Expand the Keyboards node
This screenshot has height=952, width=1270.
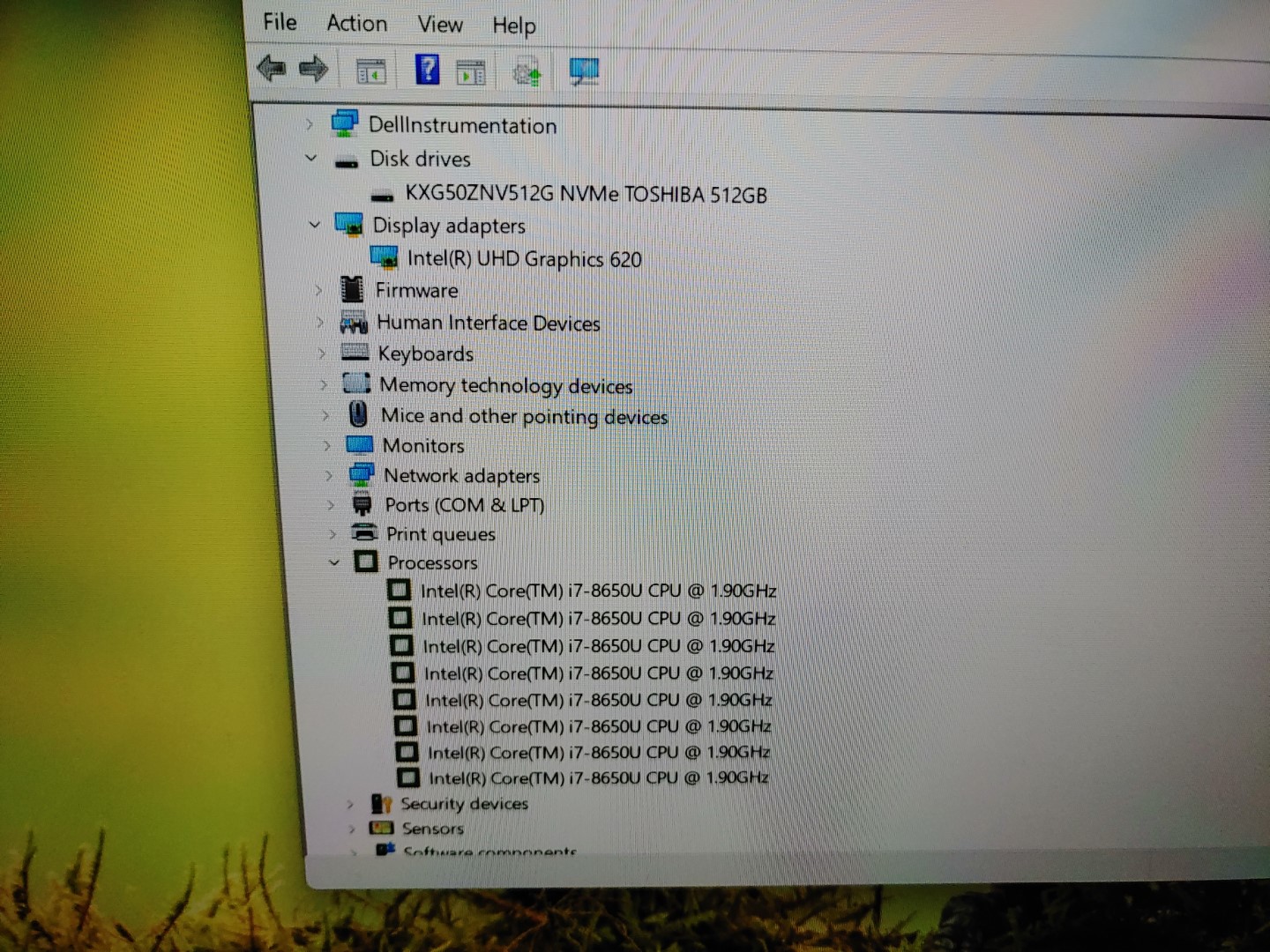(x=322, y=353)
